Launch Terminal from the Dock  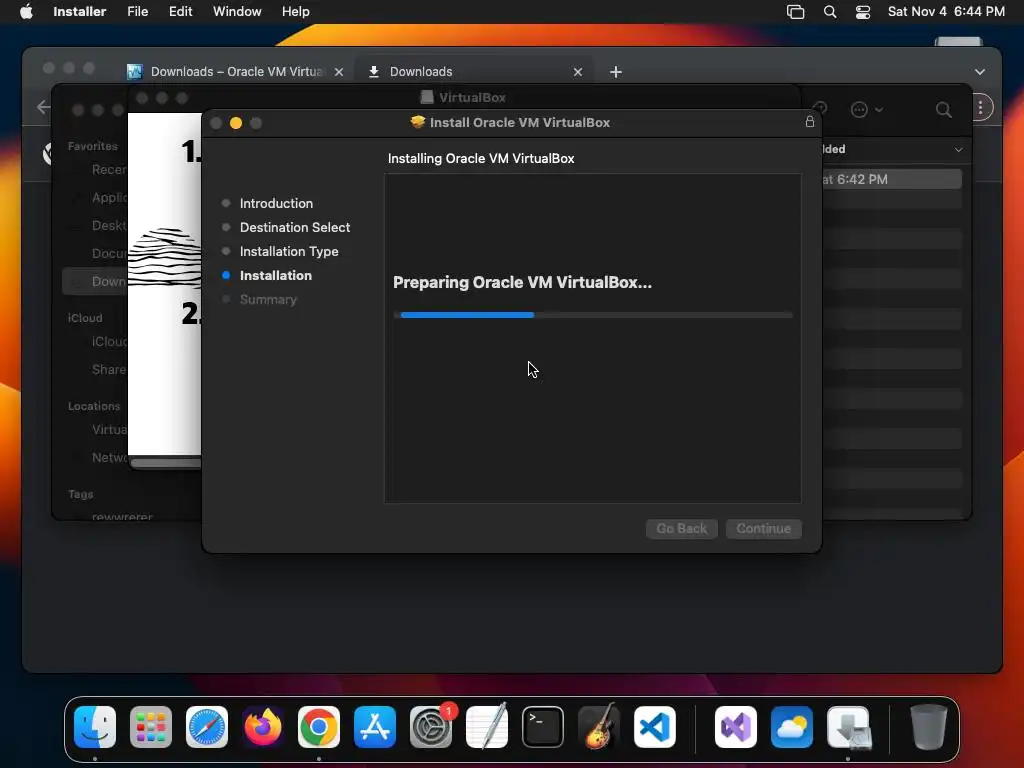[x=543, y=727]
